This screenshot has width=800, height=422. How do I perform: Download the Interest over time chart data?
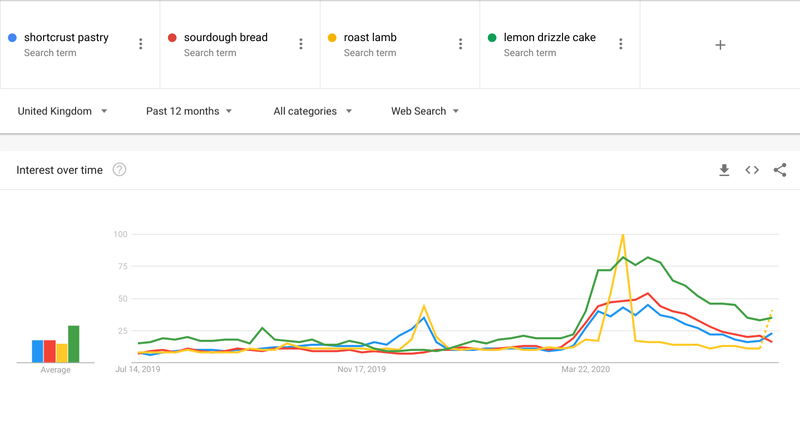click(724, 170)
